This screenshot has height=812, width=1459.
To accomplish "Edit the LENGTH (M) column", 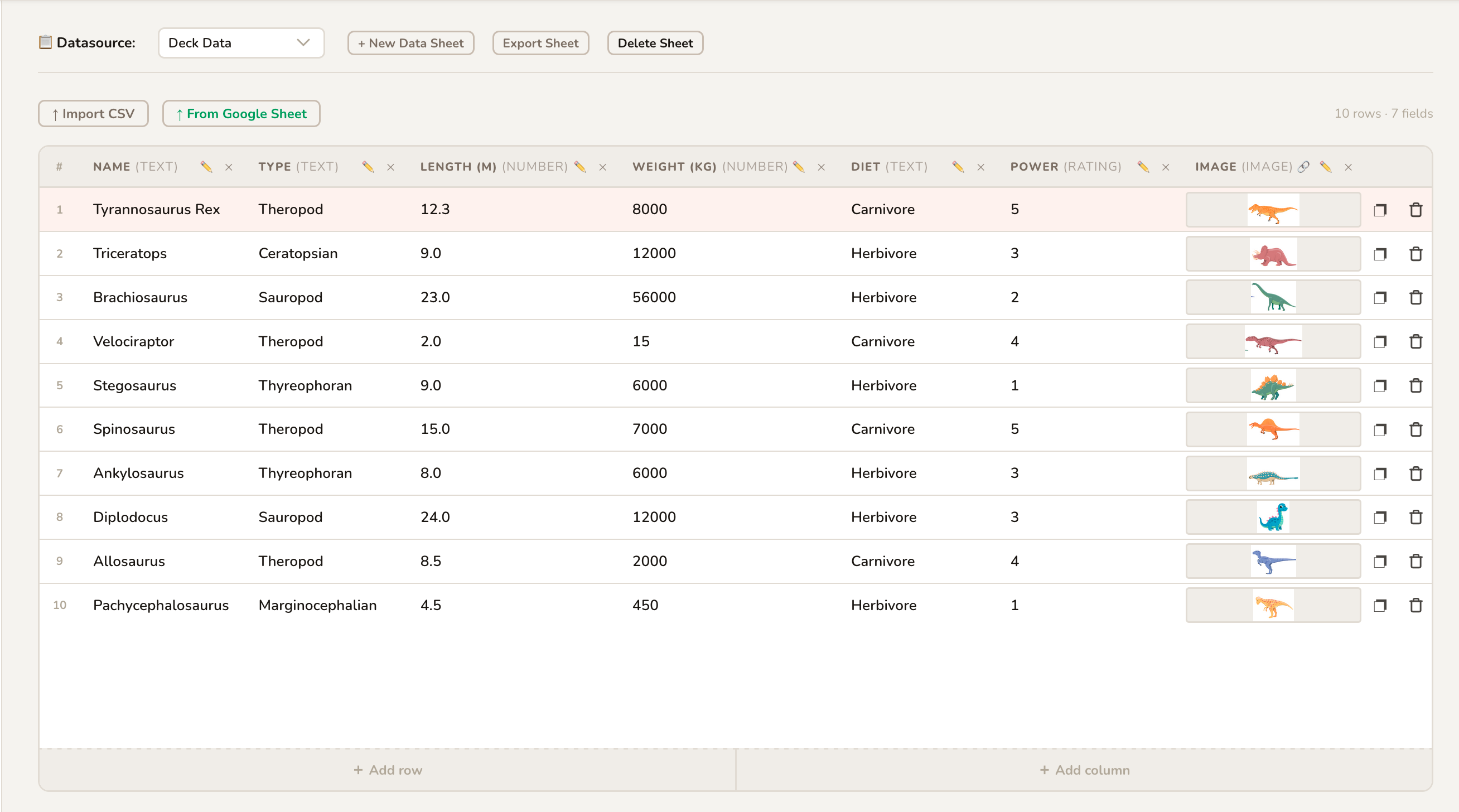I will click(x=580, y=167).
